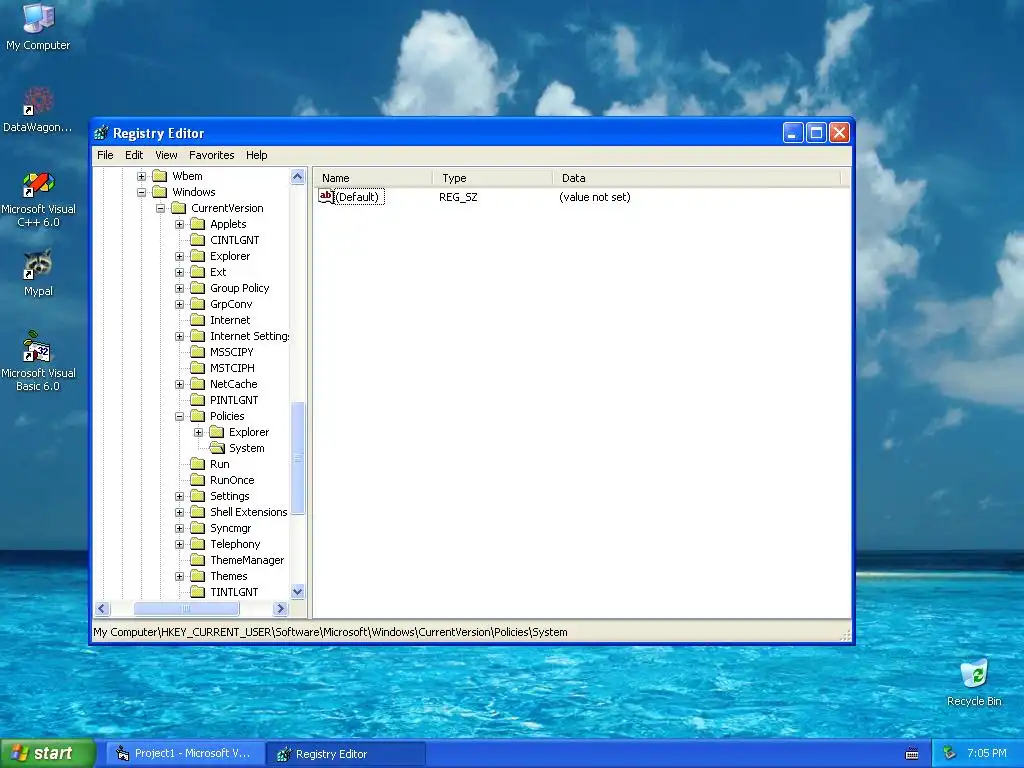Sort values by Name column header
This screenshot has width=1024, height=768.
tap(373, 178)
